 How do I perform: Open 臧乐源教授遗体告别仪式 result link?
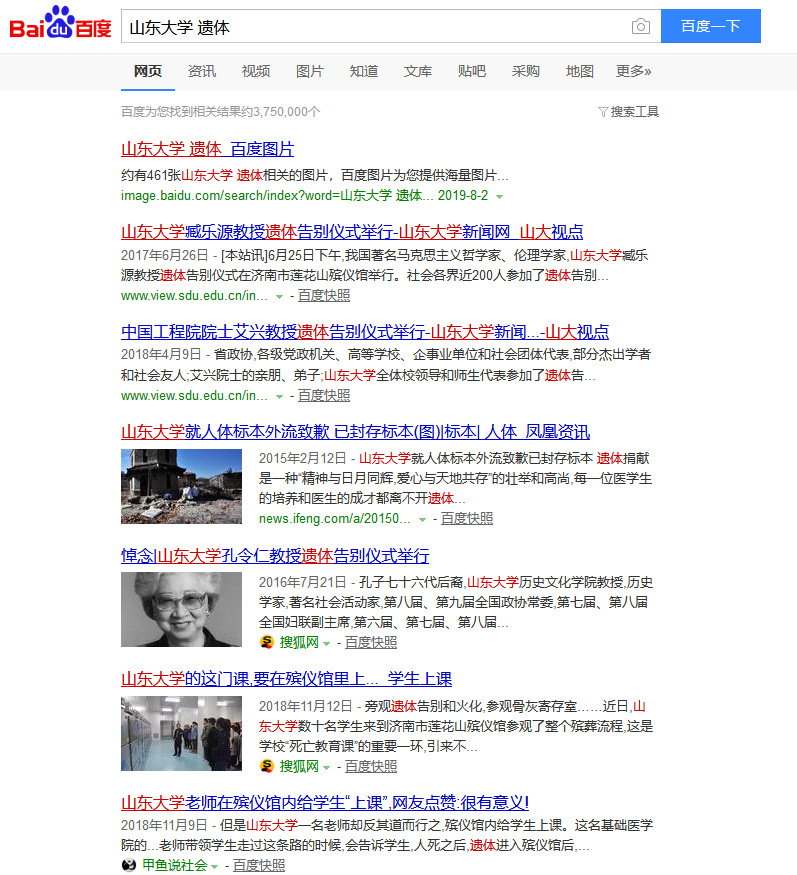tap(352, 232)
